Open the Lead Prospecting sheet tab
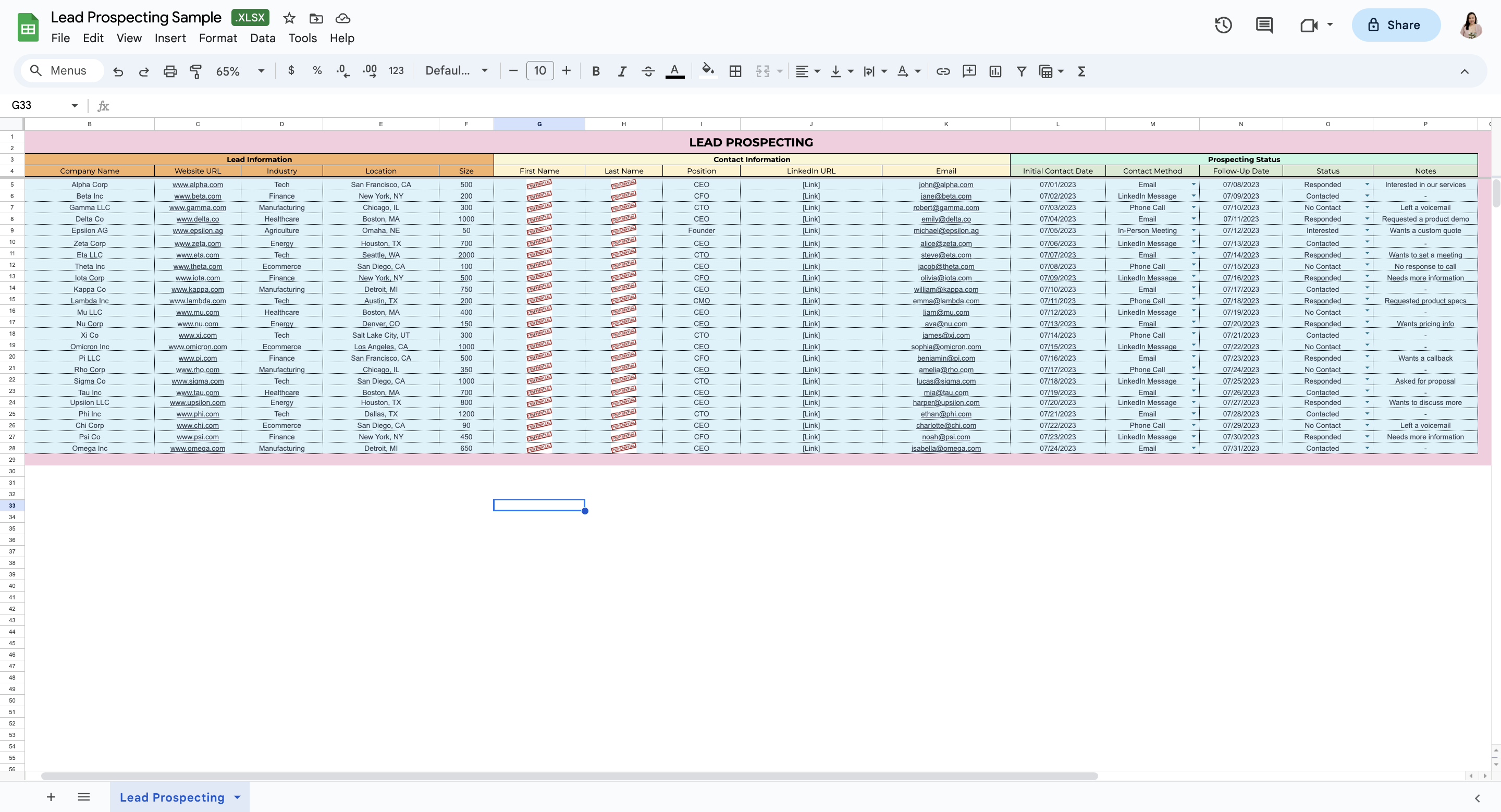Screen dimensions: 1501x812 tap(172, 797)
